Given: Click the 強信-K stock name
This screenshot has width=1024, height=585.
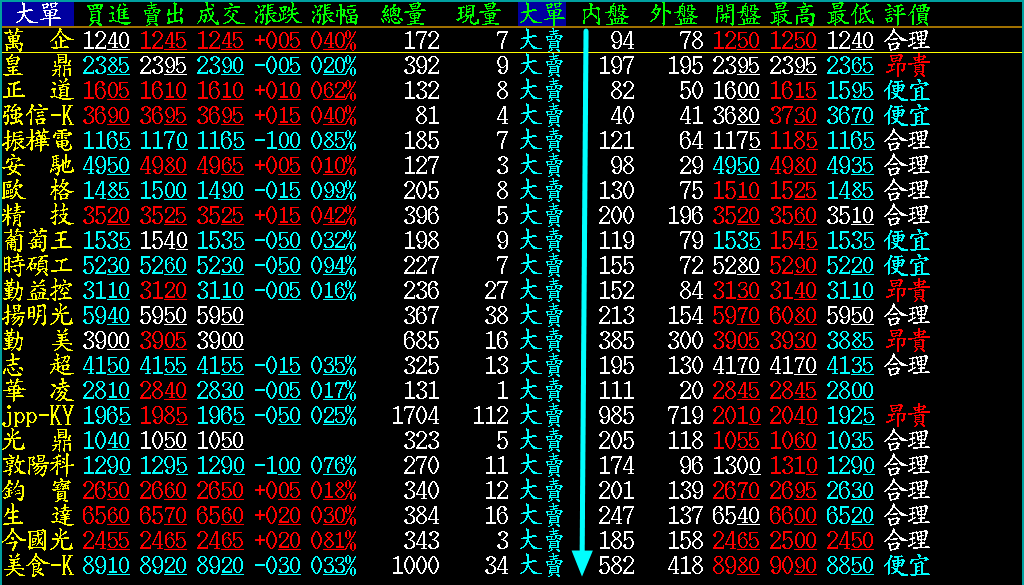Looking at the screenshot, I should coord(37,115).
